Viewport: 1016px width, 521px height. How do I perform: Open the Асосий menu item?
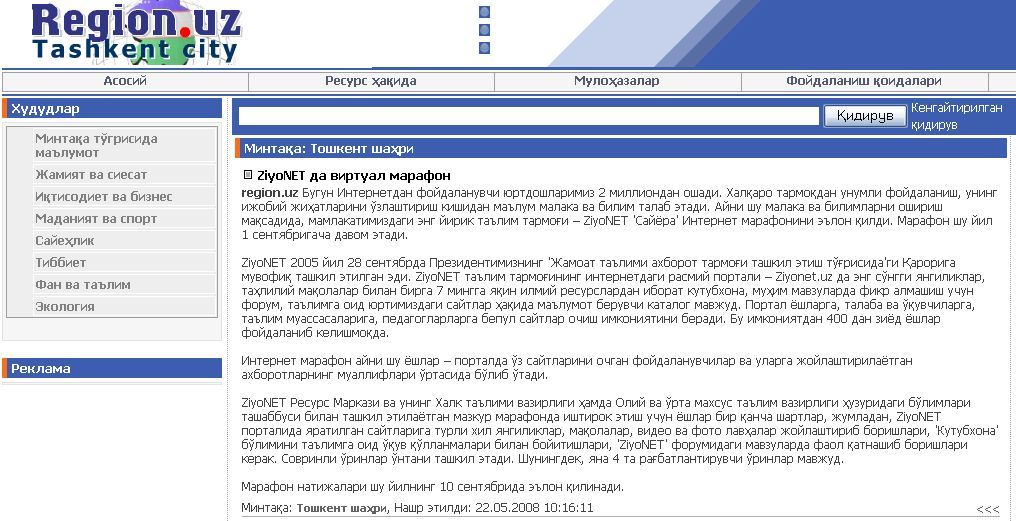pos(125,81)
